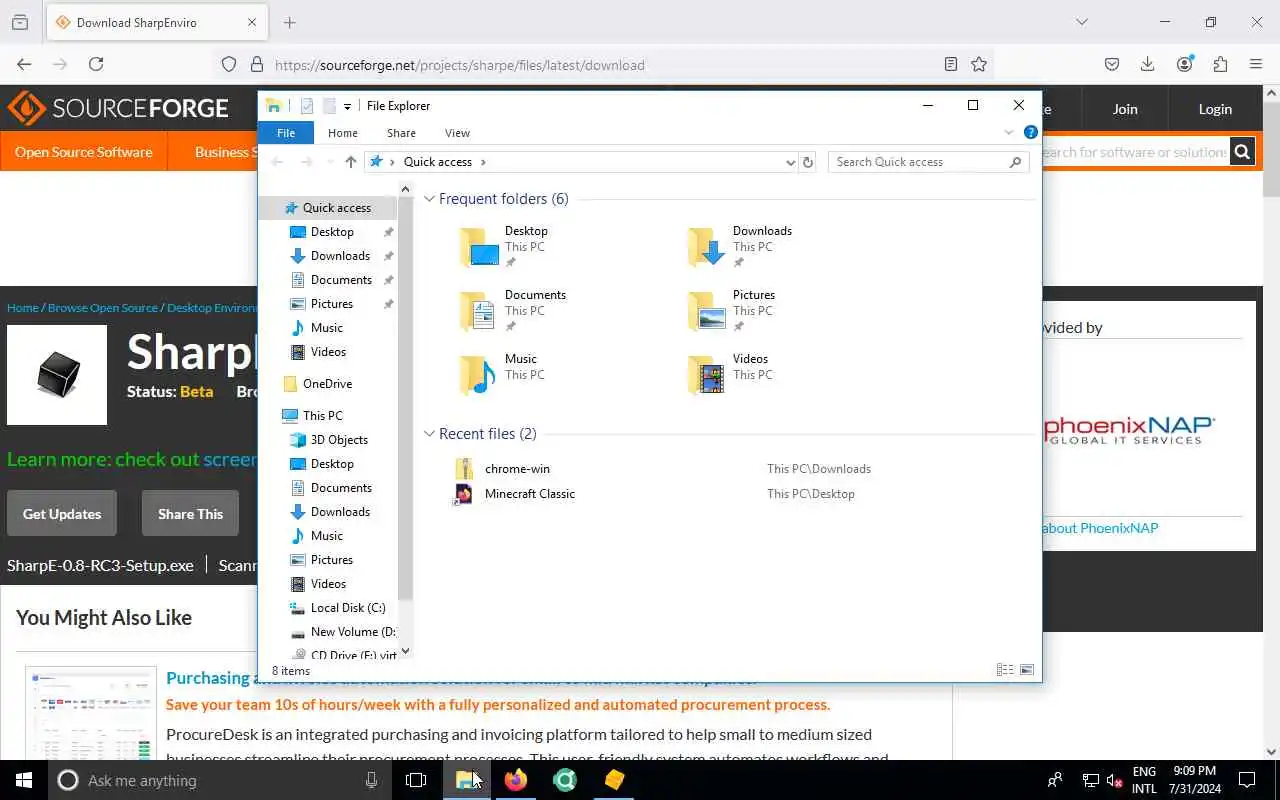Screen dimensions: 1280x800
Task: Open new Firefox tab with plus
Action: 289,22
